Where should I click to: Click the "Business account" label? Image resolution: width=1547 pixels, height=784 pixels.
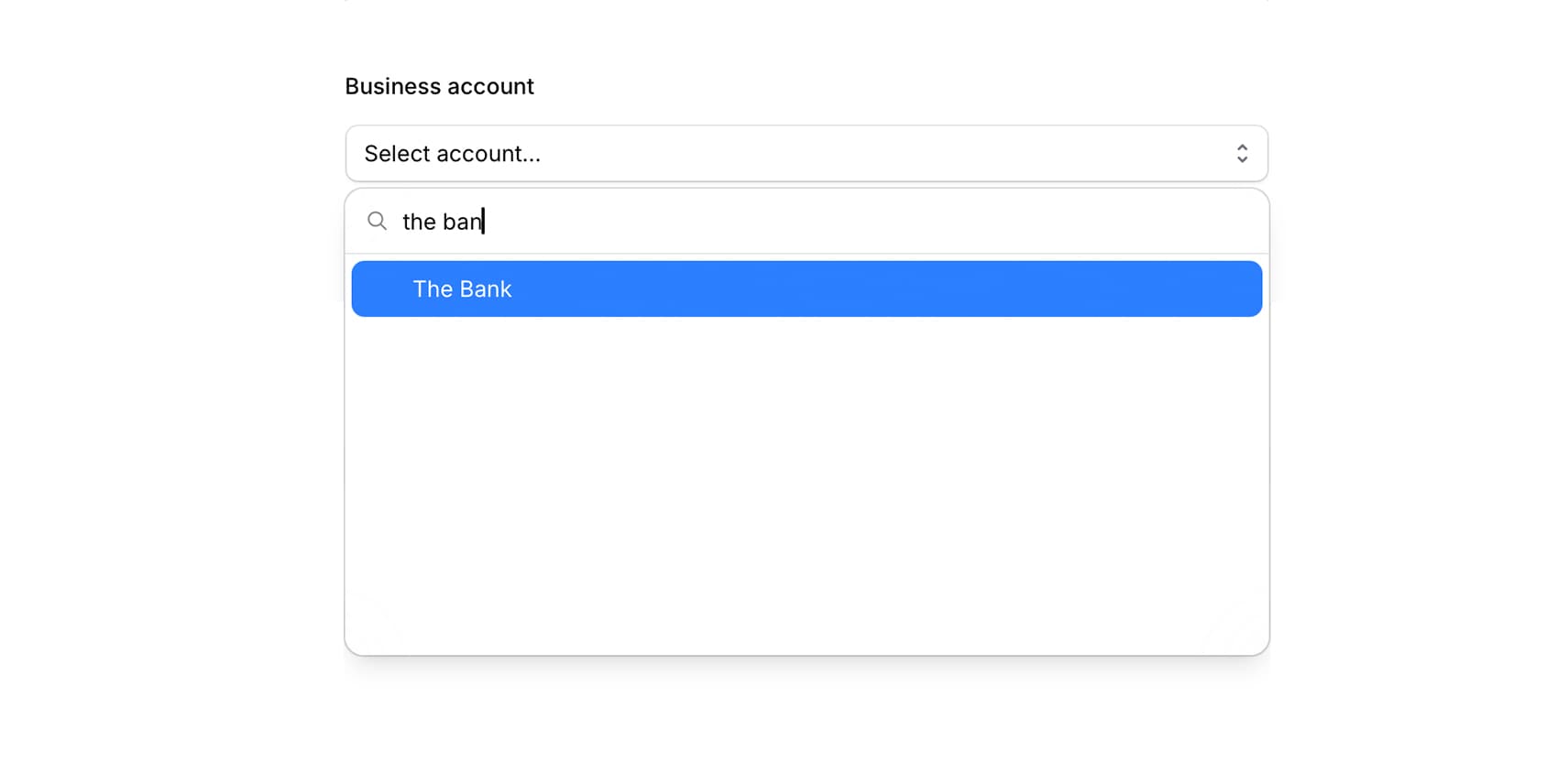[439, 86]
